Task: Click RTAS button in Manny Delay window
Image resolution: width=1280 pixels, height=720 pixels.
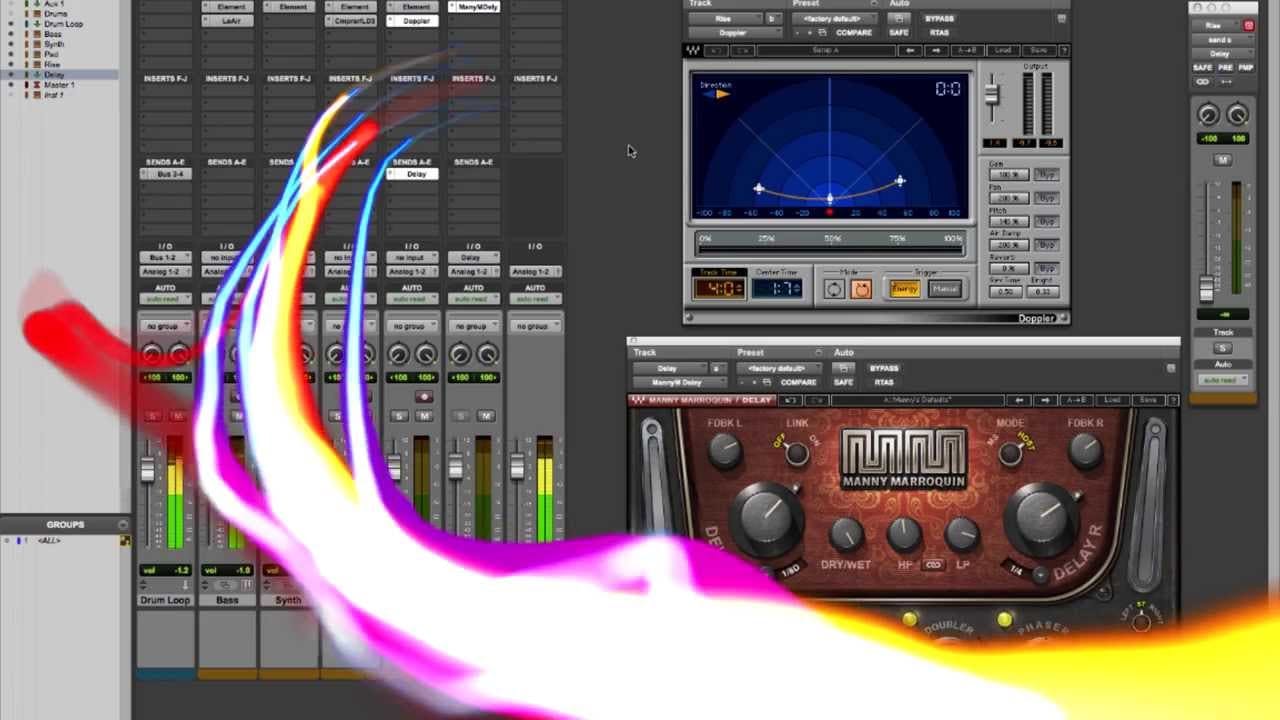Action: click(884, 382)
